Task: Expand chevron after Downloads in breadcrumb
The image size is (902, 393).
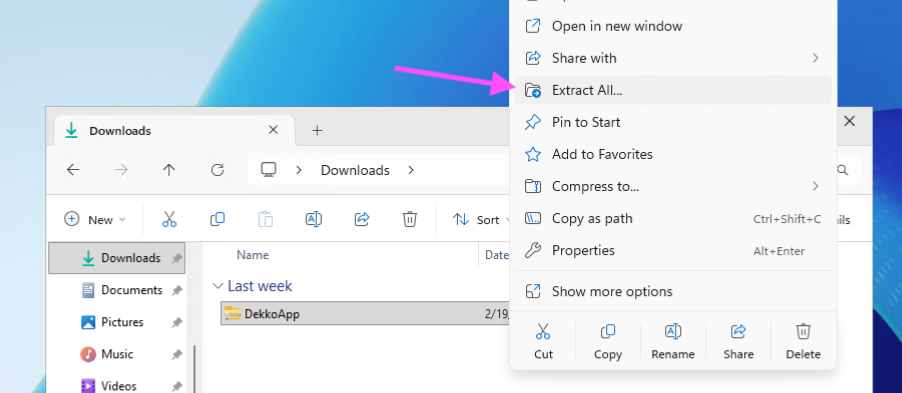Action: (411, 170)
